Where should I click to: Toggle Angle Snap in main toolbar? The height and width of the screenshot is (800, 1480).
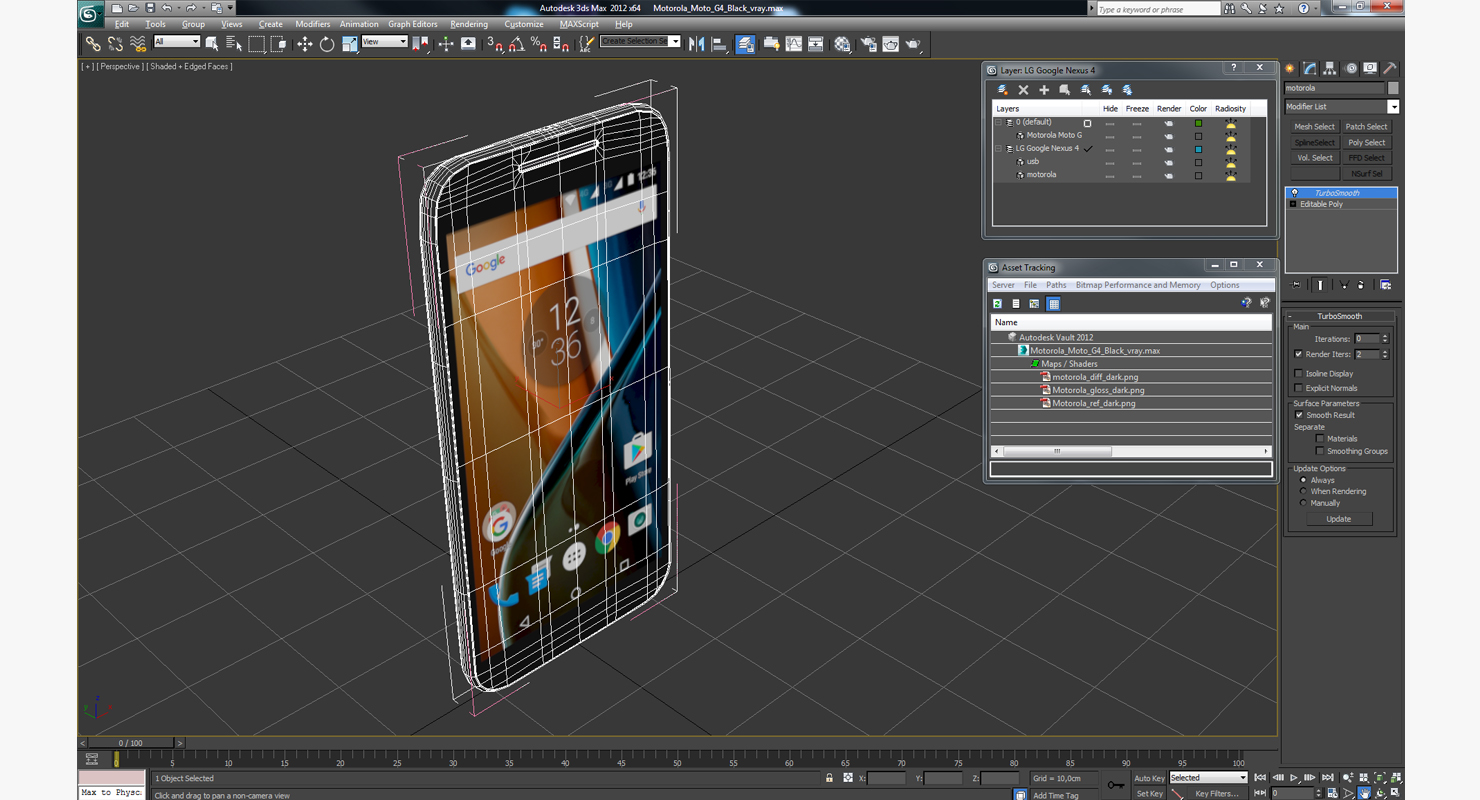517,44
